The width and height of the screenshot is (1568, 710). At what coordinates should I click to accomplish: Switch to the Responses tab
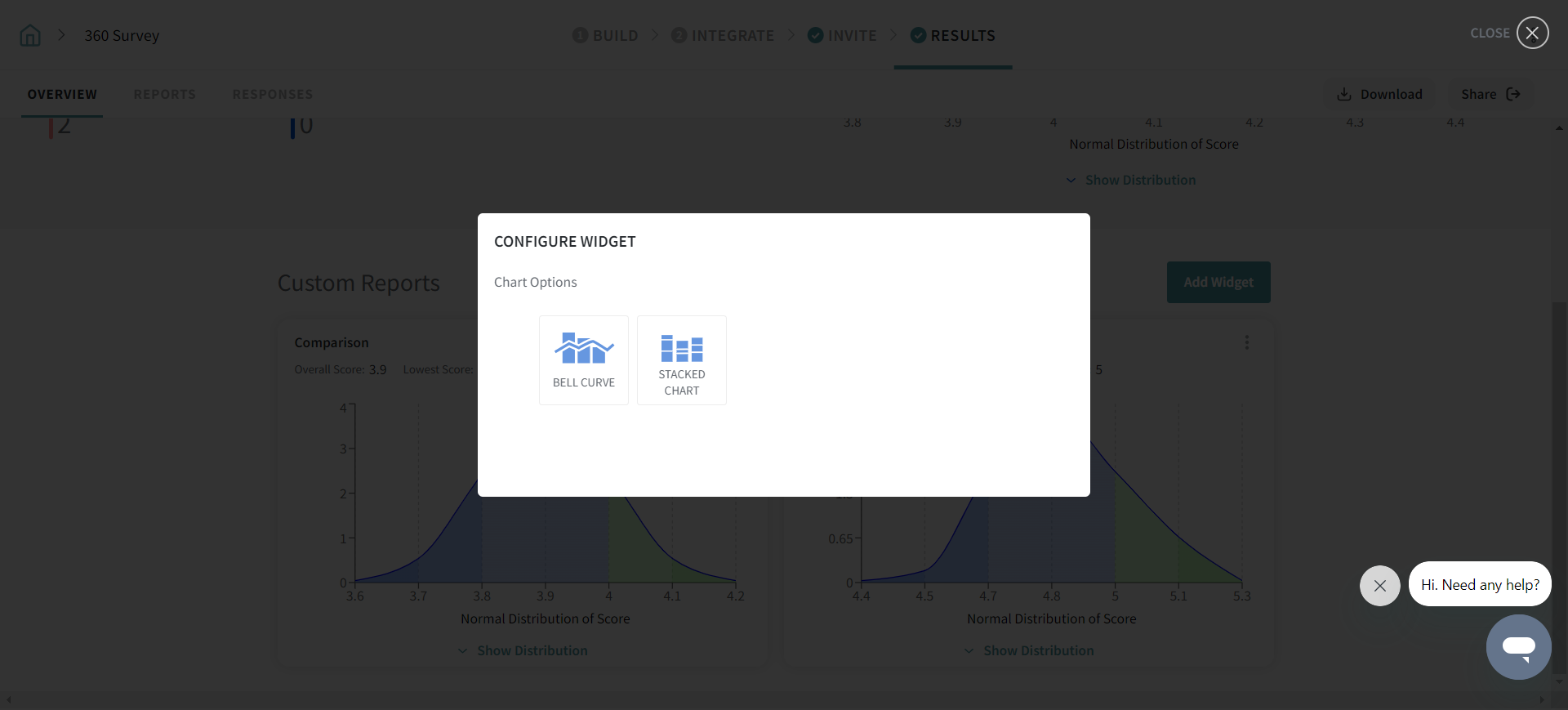(x=272, y=95)
